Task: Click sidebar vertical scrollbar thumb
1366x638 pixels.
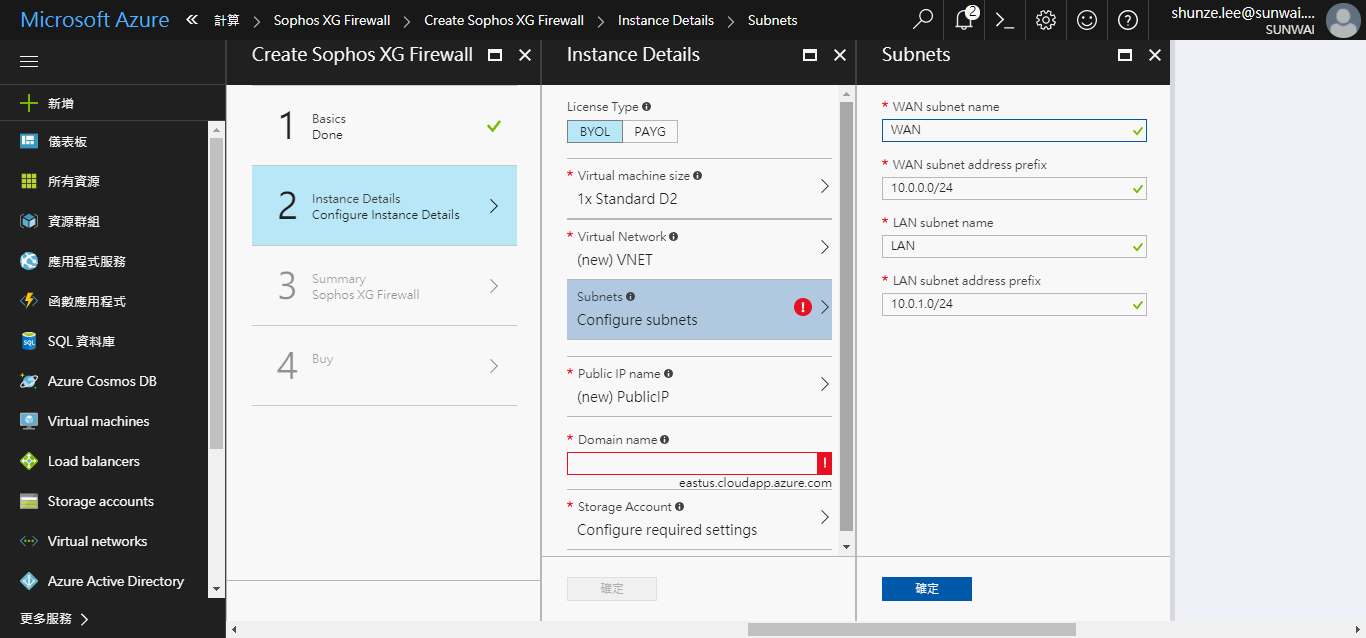Action: point(216,293)
